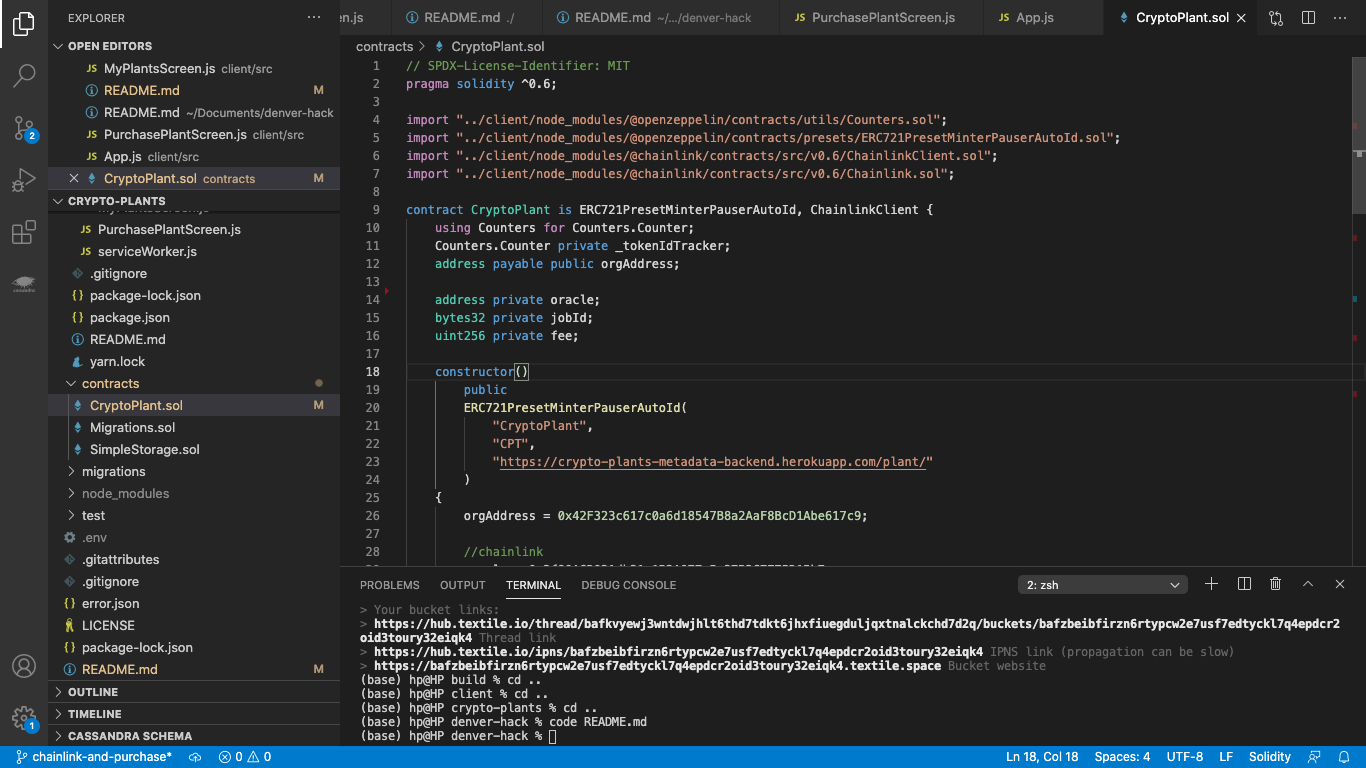Create a new terminal with plus icon
Viewport: 1366px width, 768px height.
pyautogui.click(x=1211, y=584)
